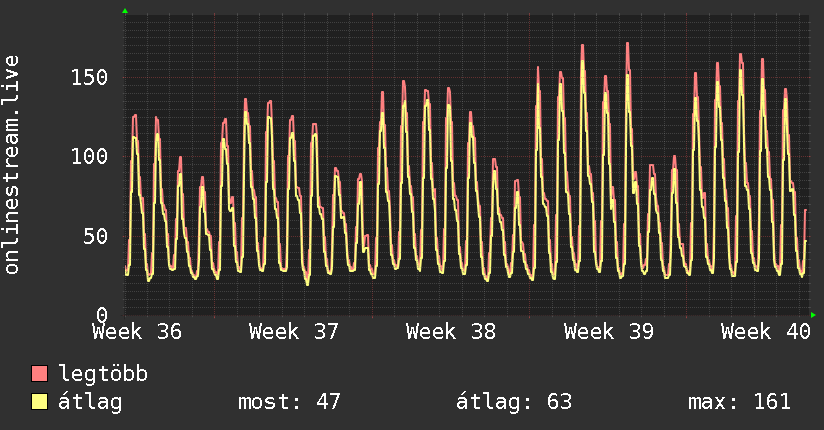Viewport: 824px width, 430px height.
Task: Click the 'átlag: 63' statistic
Action: click(x=513, y=402)
